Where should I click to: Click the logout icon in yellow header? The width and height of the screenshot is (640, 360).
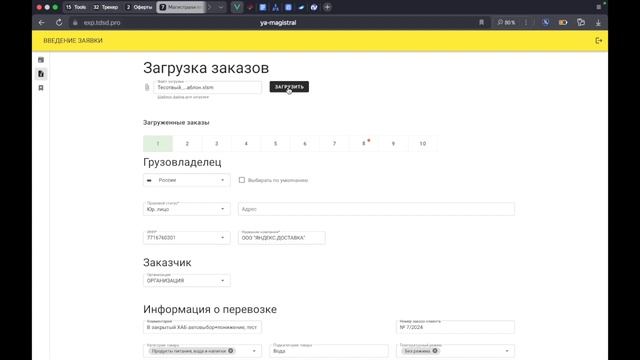pos(598,40)
